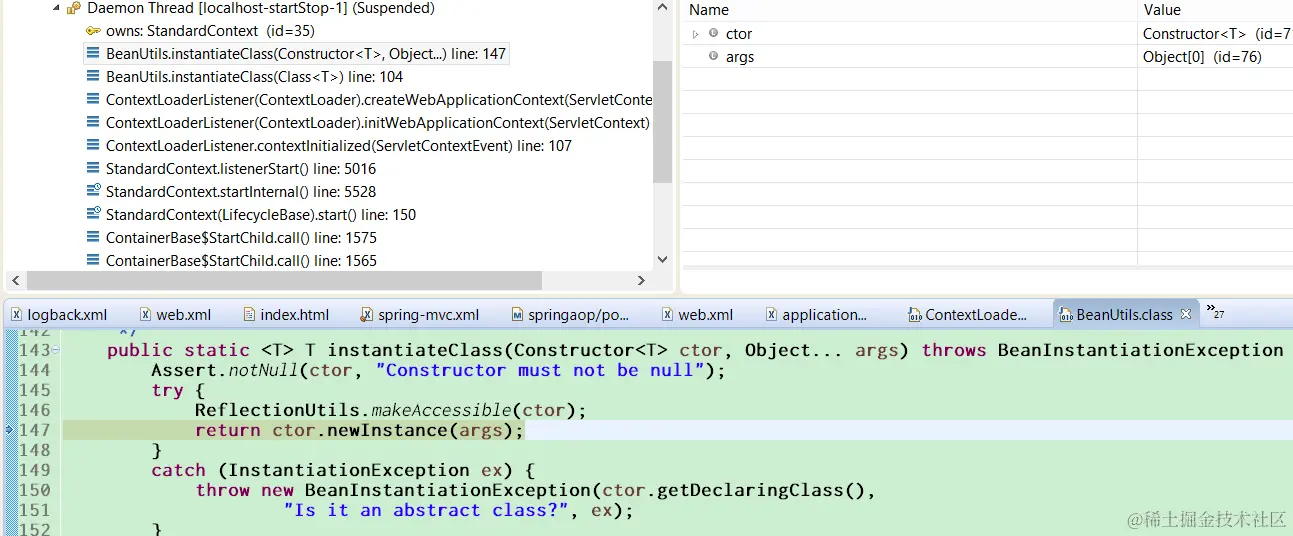Expand the ctor variable row
Image resolution: width=1293 pixels, height=536 pixels.
[696, 34]
